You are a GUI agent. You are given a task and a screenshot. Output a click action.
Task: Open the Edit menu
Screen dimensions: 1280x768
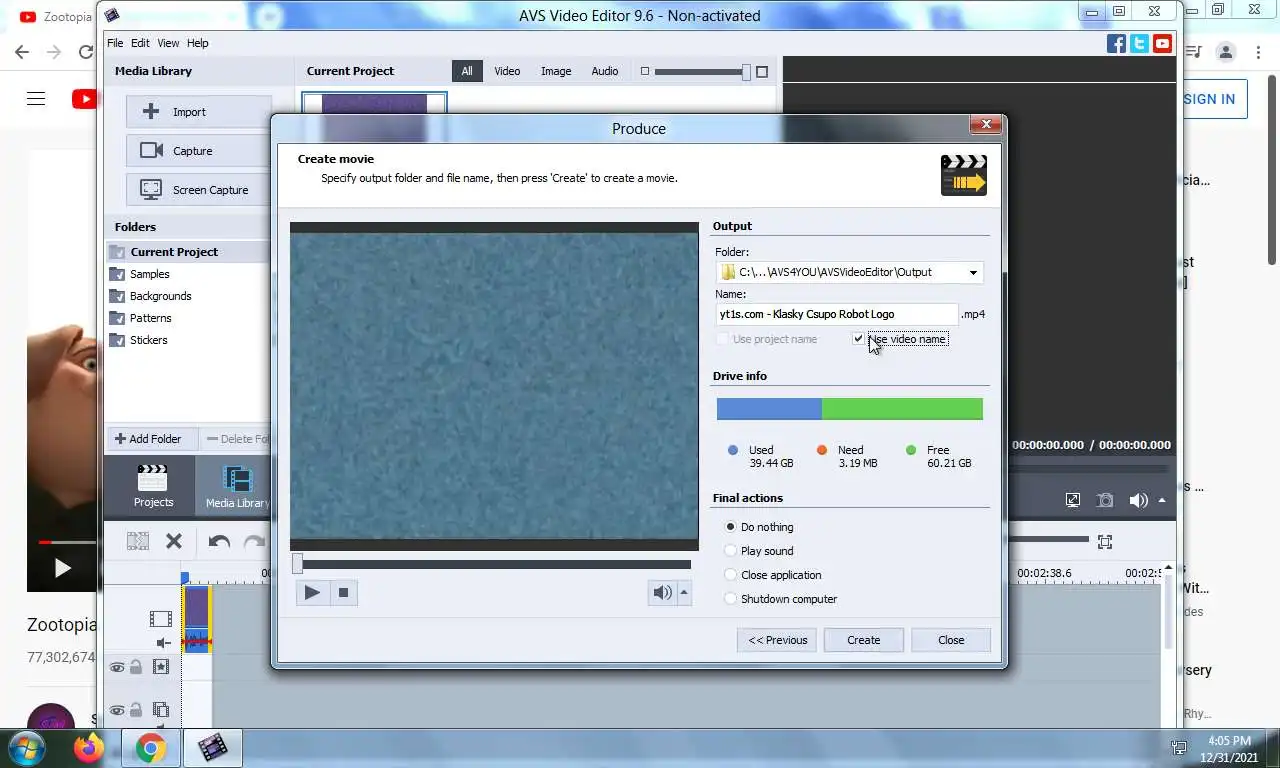[140, 43]
